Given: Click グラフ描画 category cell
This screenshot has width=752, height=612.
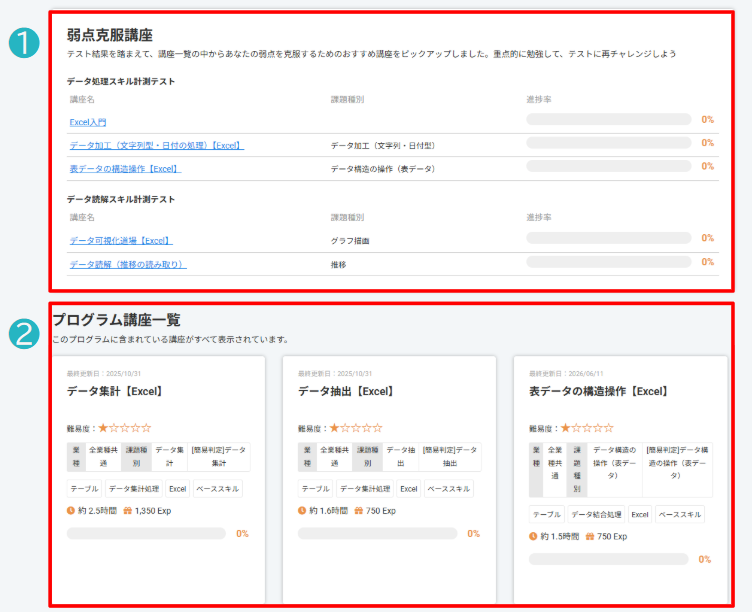Looking at the screenshot, I should (350, 241).
